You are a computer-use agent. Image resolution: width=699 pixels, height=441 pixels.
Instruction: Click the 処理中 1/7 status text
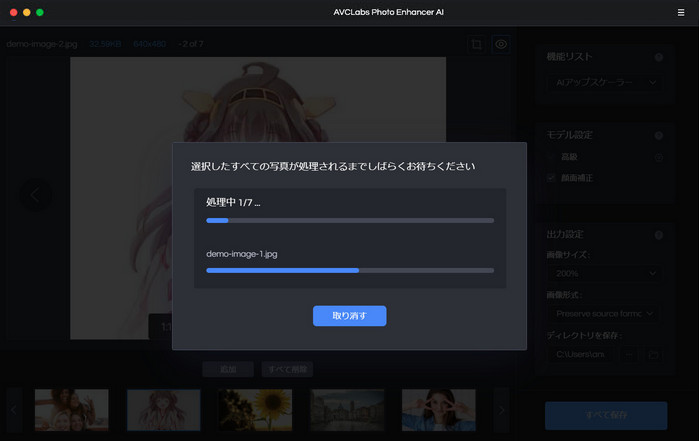pyautogui.click(x=233, y=202)
